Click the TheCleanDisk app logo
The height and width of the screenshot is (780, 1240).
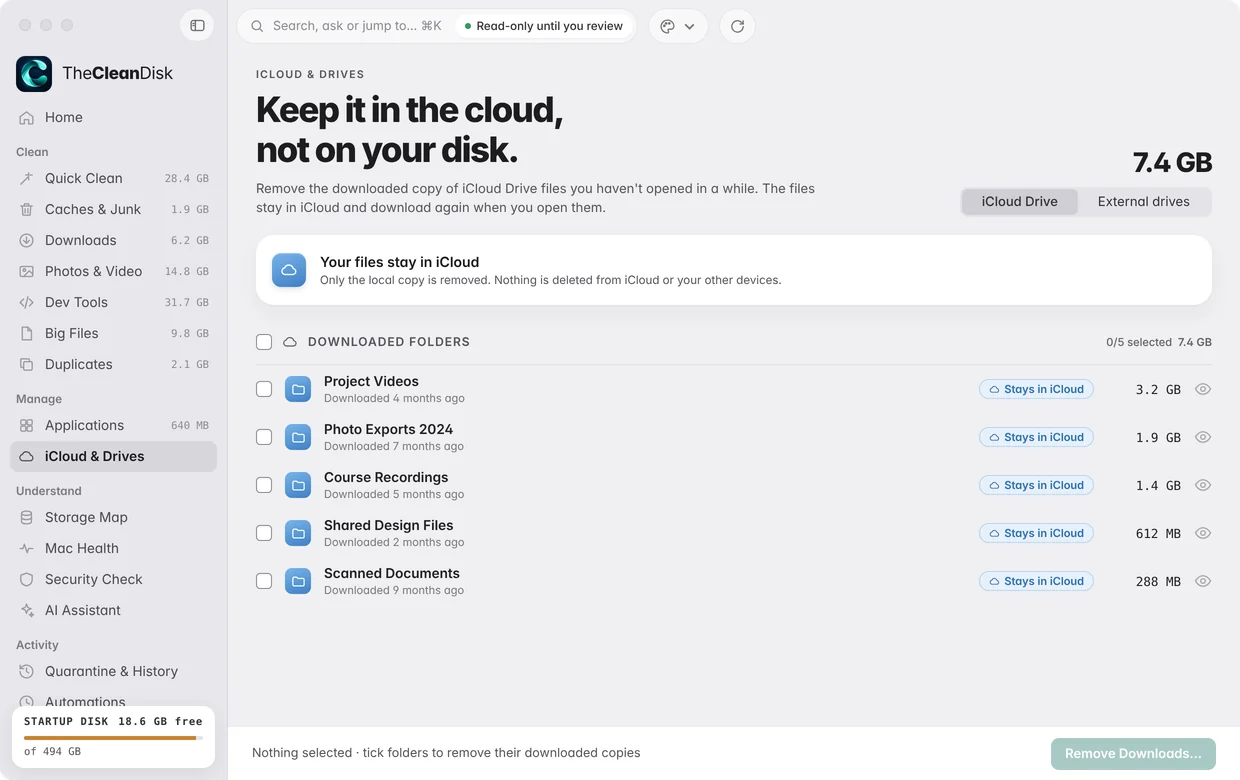[34, 74]
